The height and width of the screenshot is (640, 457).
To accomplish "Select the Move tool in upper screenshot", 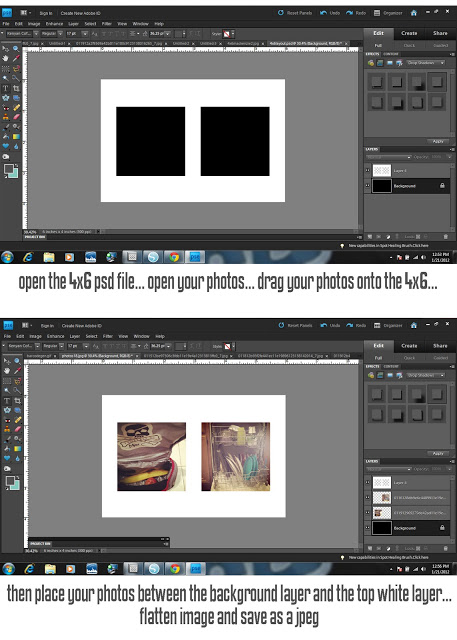I will pos(6,49).
